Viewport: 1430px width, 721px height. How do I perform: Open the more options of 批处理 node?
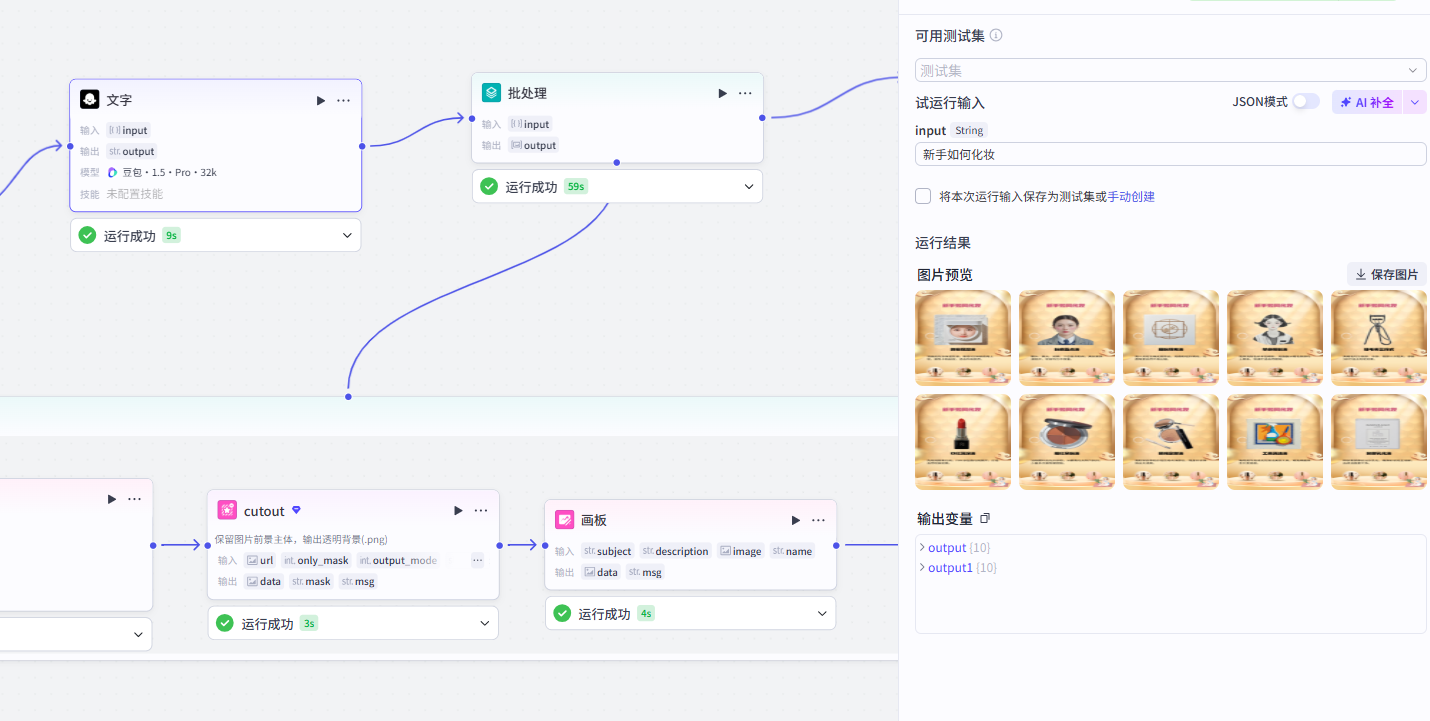[x=745, y=93]
